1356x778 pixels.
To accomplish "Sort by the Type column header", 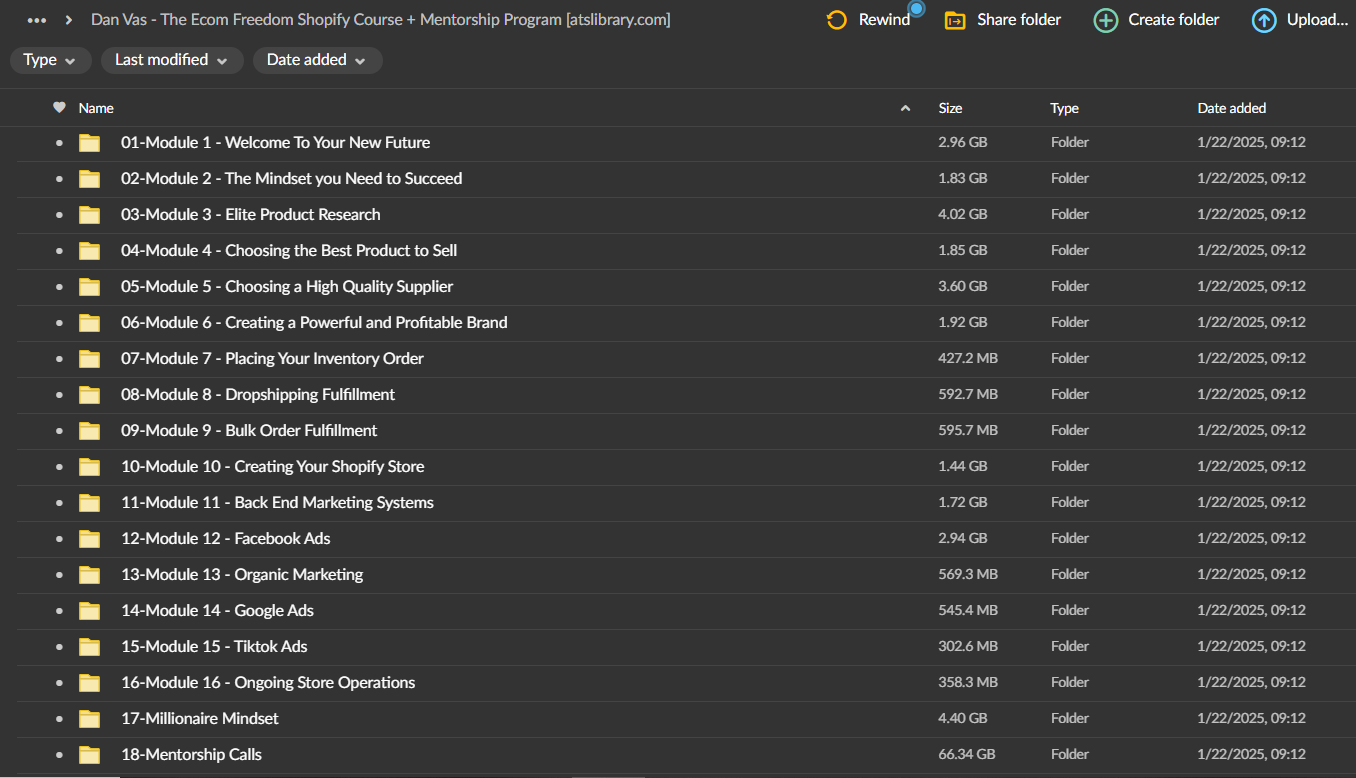I will (x=1064, y=108).
